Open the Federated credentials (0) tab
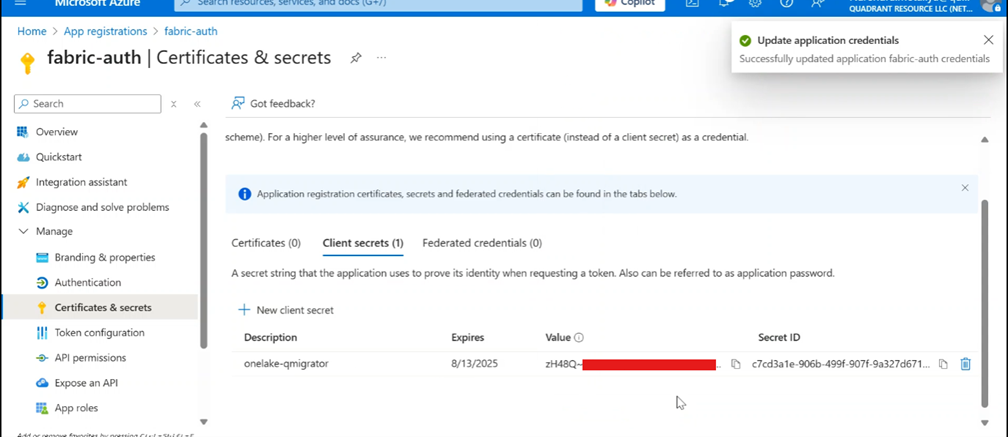The width and height of the screenshot is (1008, 437). [482, 243]
